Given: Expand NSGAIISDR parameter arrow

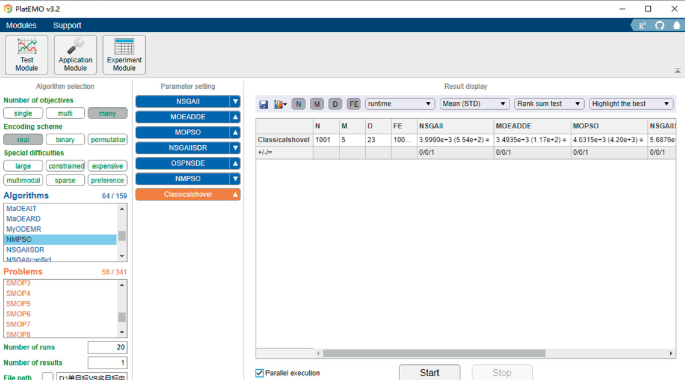Looking at the screenshot, I should pos(235,148).
